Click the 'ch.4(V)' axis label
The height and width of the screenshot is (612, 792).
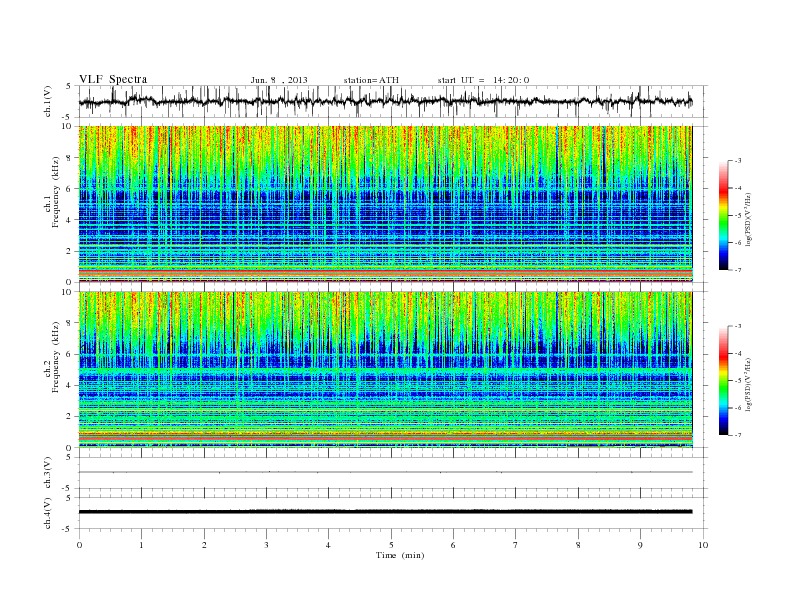tap(48, 513)
